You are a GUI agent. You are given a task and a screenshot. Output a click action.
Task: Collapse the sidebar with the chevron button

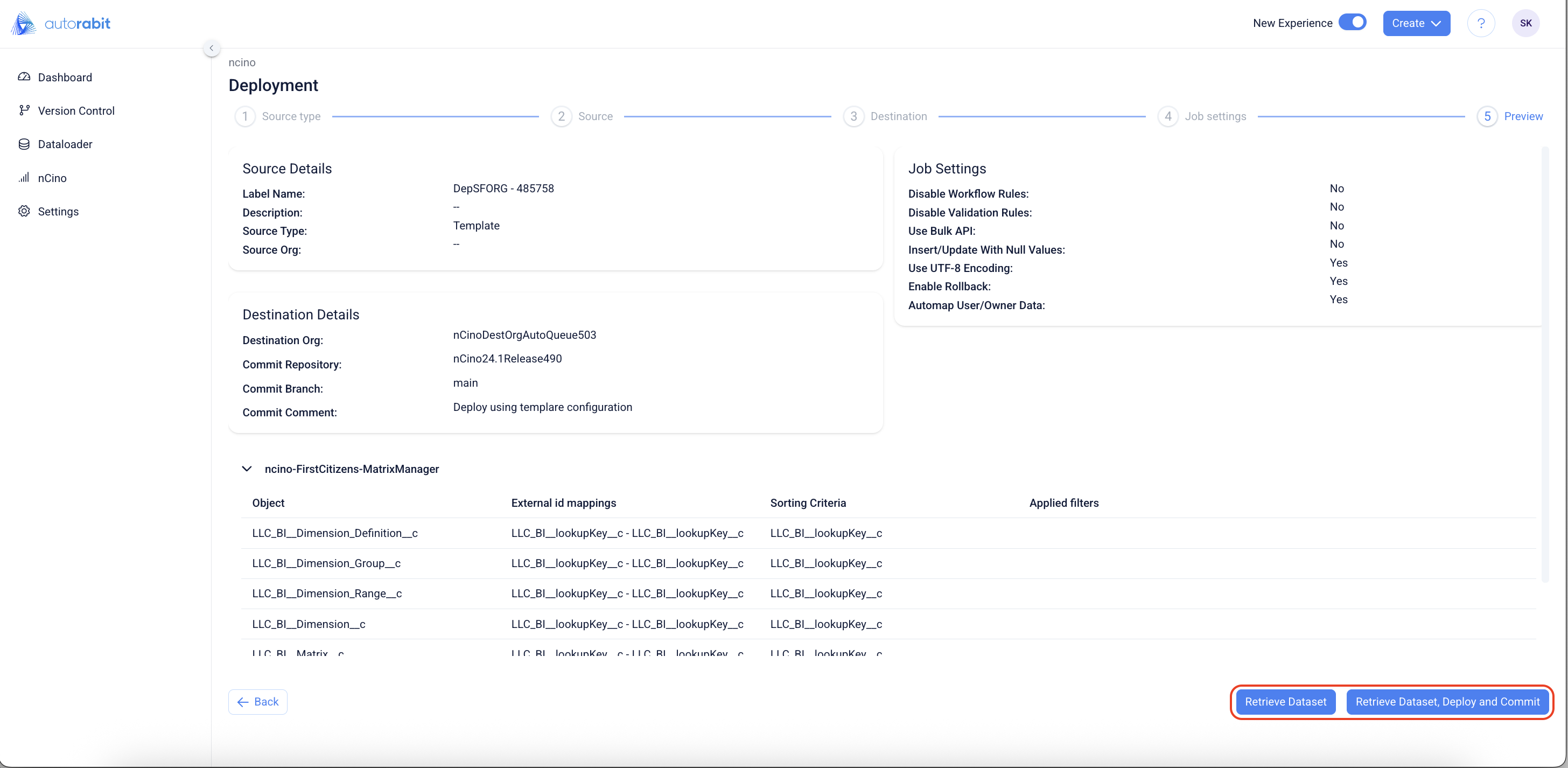pyautogui.click(x=211, y=47)
